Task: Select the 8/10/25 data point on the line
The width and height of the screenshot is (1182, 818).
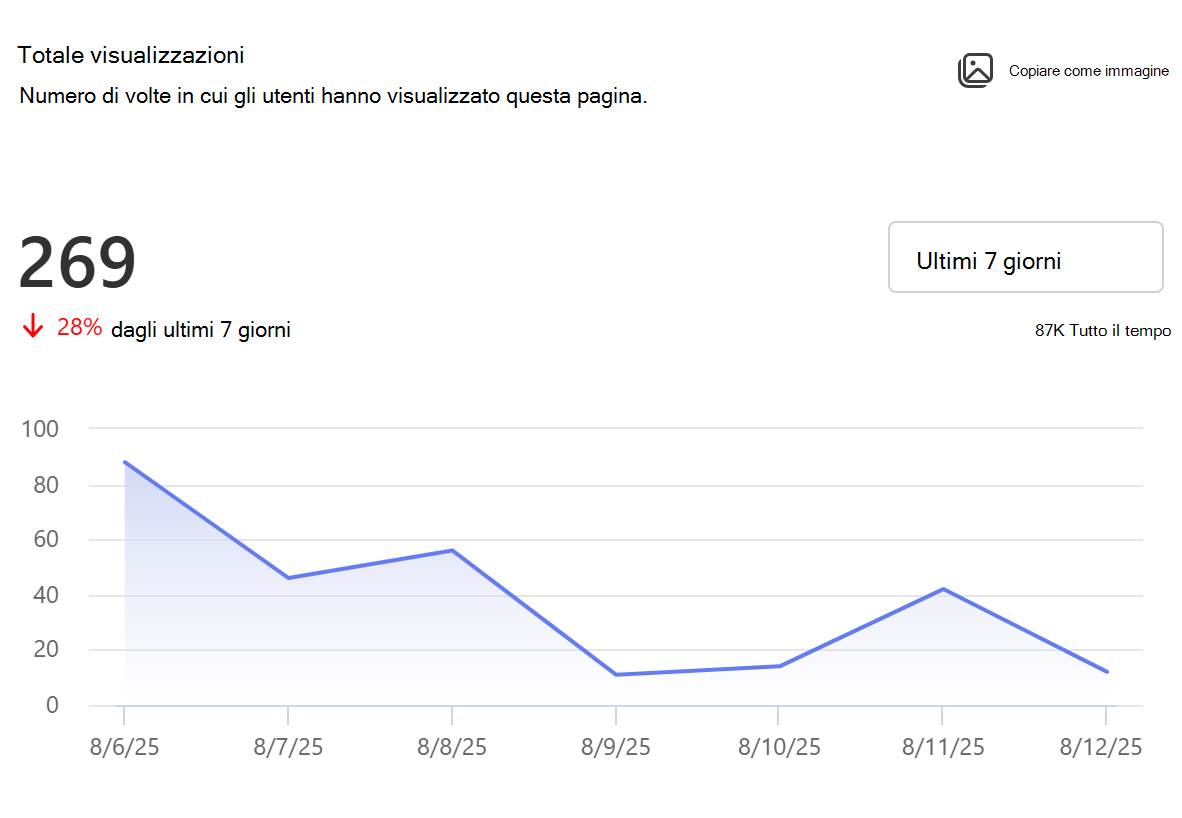Action: (x=779, y=666)
